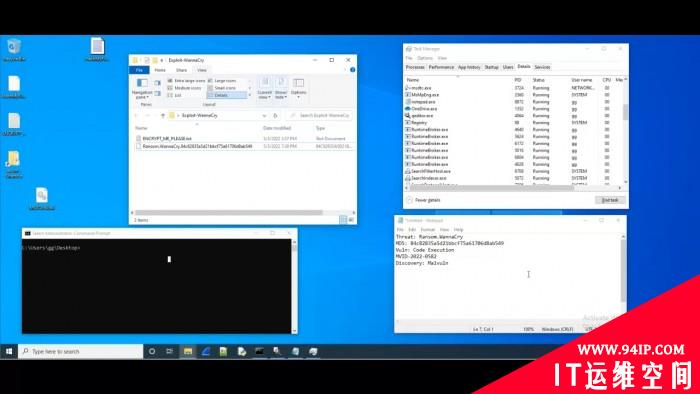Viewport: 700px width, 394px height.
Task: Expand the Current view dropdown
Action: [265, 88]
